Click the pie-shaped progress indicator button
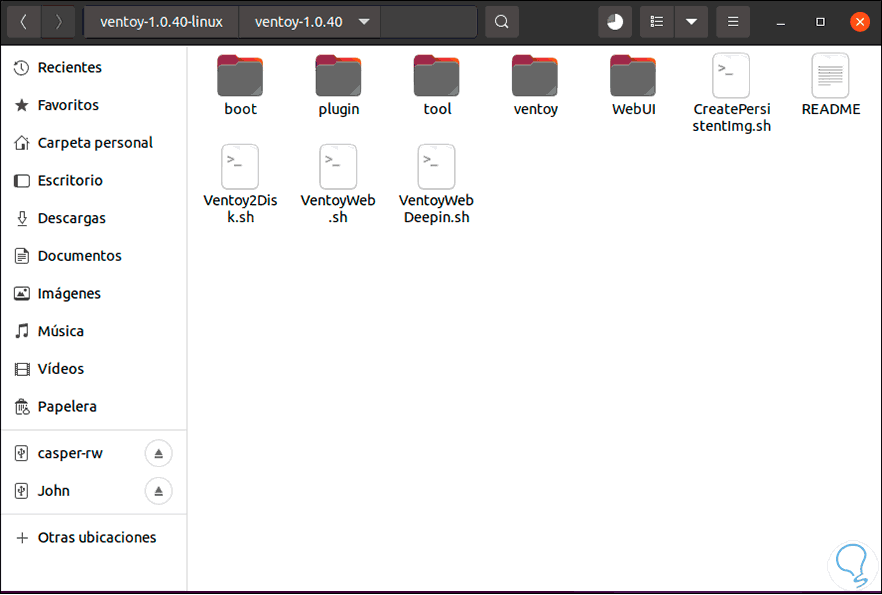The image size is (882, 595). point(615,22)
